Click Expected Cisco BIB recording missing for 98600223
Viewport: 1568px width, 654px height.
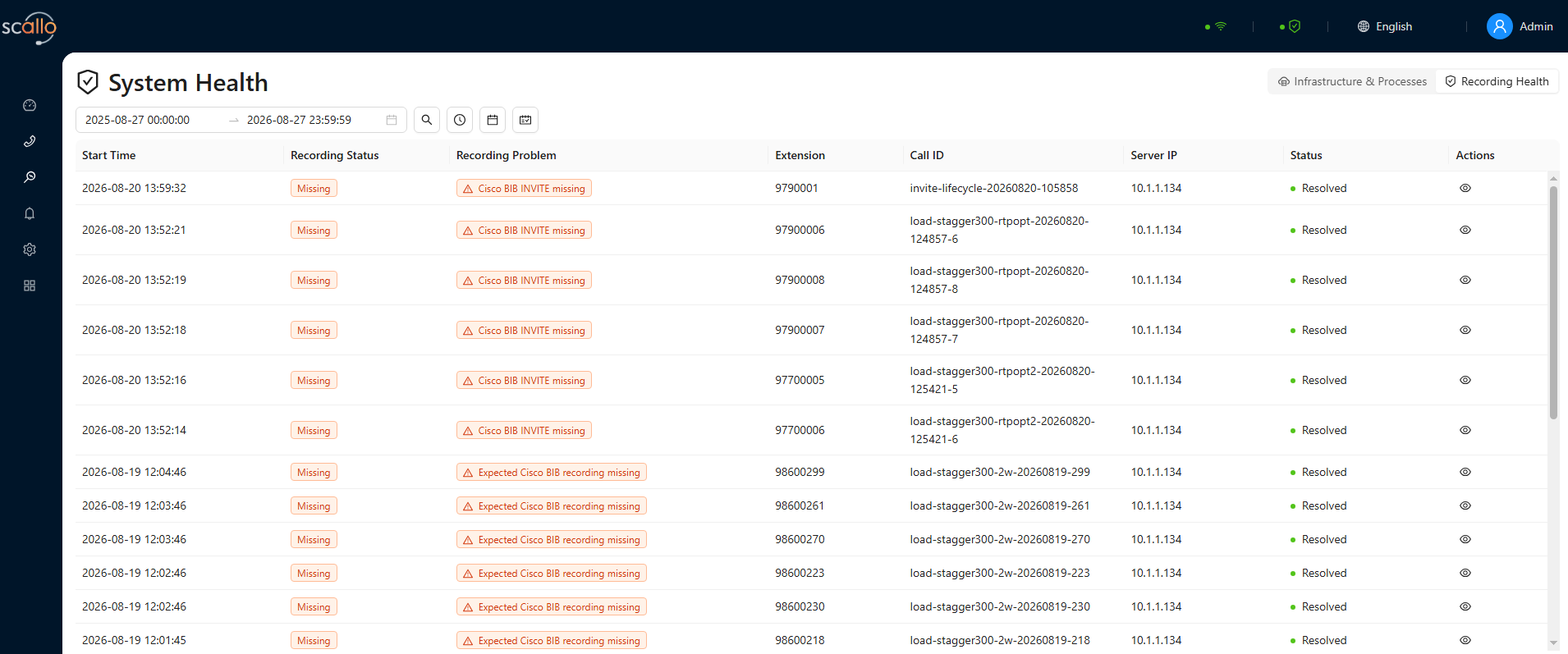point(552,573)
